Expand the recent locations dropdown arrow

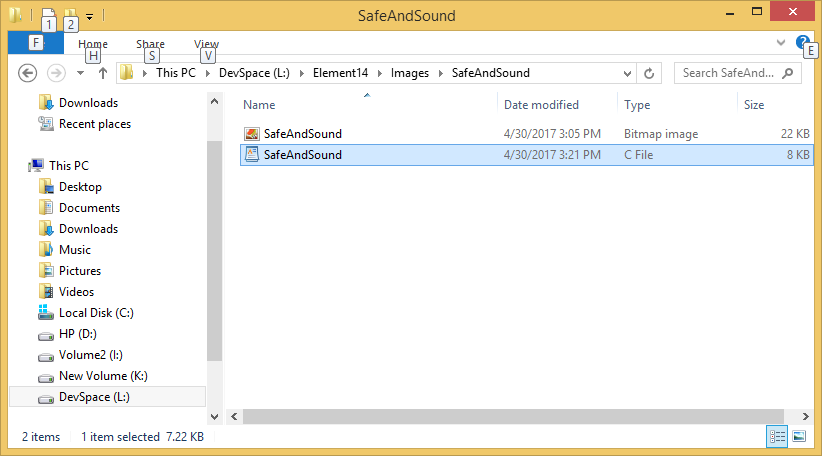coord(80,73)
